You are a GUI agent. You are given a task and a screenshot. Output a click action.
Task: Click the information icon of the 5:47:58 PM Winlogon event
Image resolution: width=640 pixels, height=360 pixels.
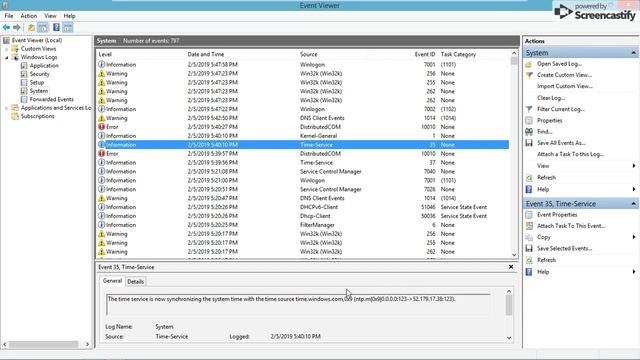(102, 64)
